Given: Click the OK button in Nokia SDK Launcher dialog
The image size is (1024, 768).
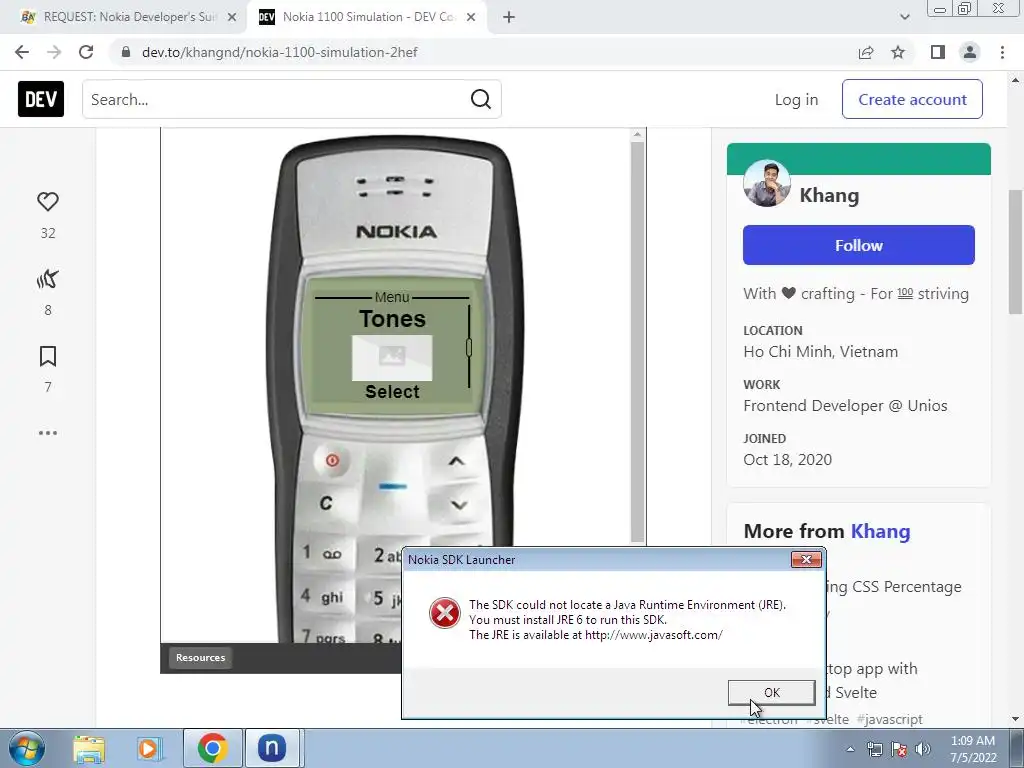Looking at the screenshot, I should 771,692.
